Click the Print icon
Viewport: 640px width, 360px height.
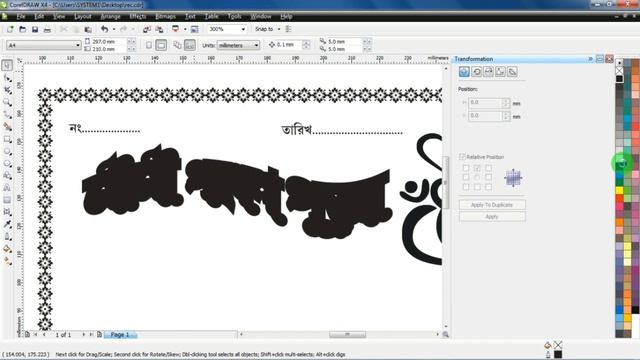[47, 29]
